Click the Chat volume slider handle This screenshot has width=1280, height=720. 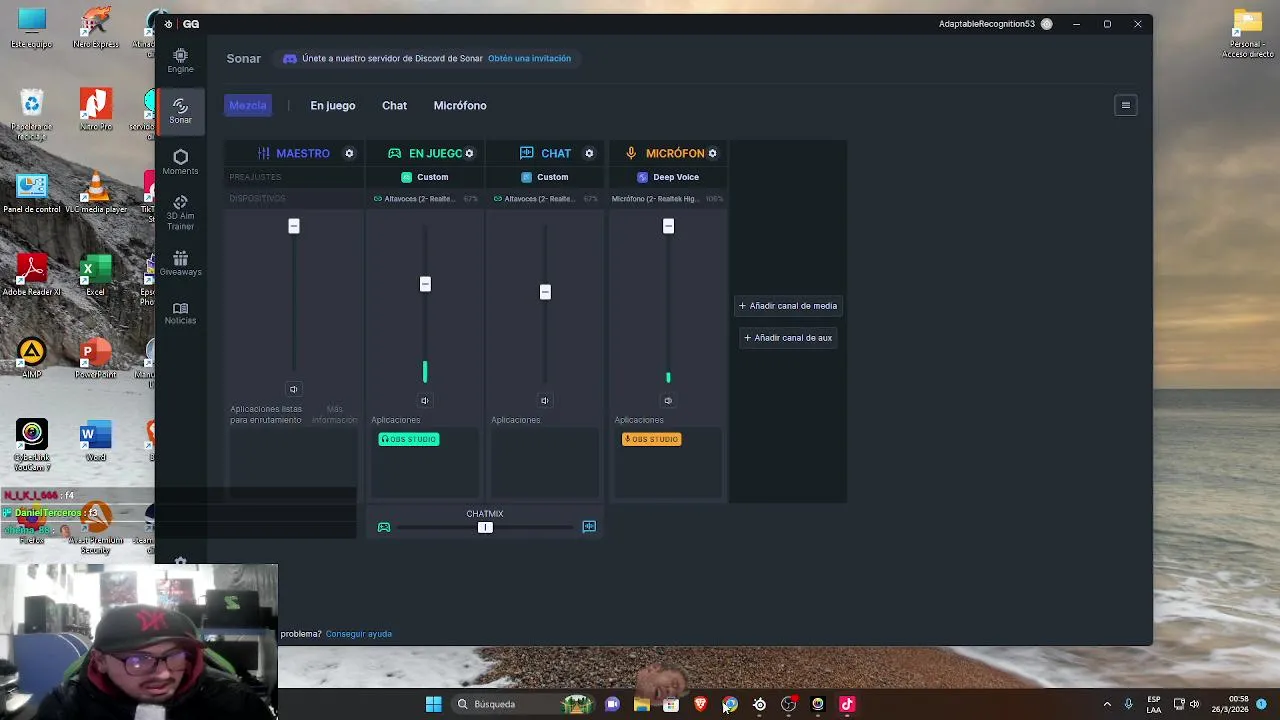click(x=545, y=292)
